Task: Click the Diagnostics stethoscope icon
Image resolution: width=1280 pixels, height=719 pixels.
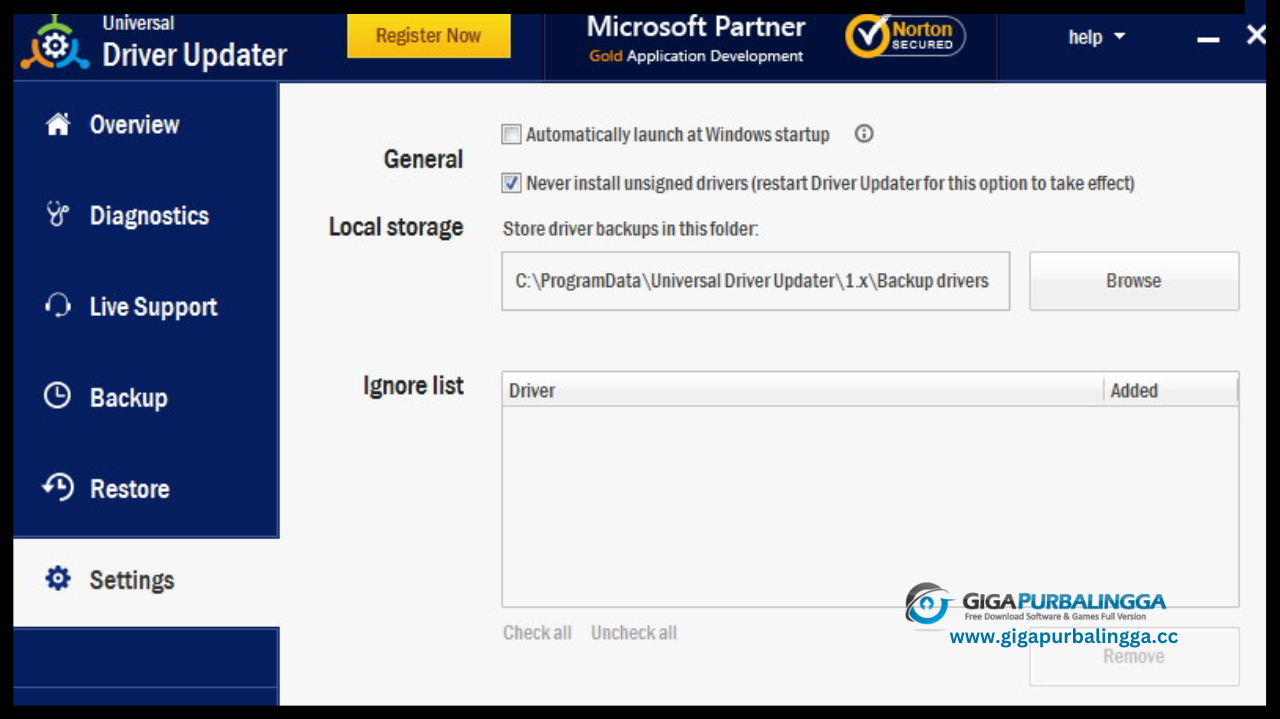Action: point(58,215)
